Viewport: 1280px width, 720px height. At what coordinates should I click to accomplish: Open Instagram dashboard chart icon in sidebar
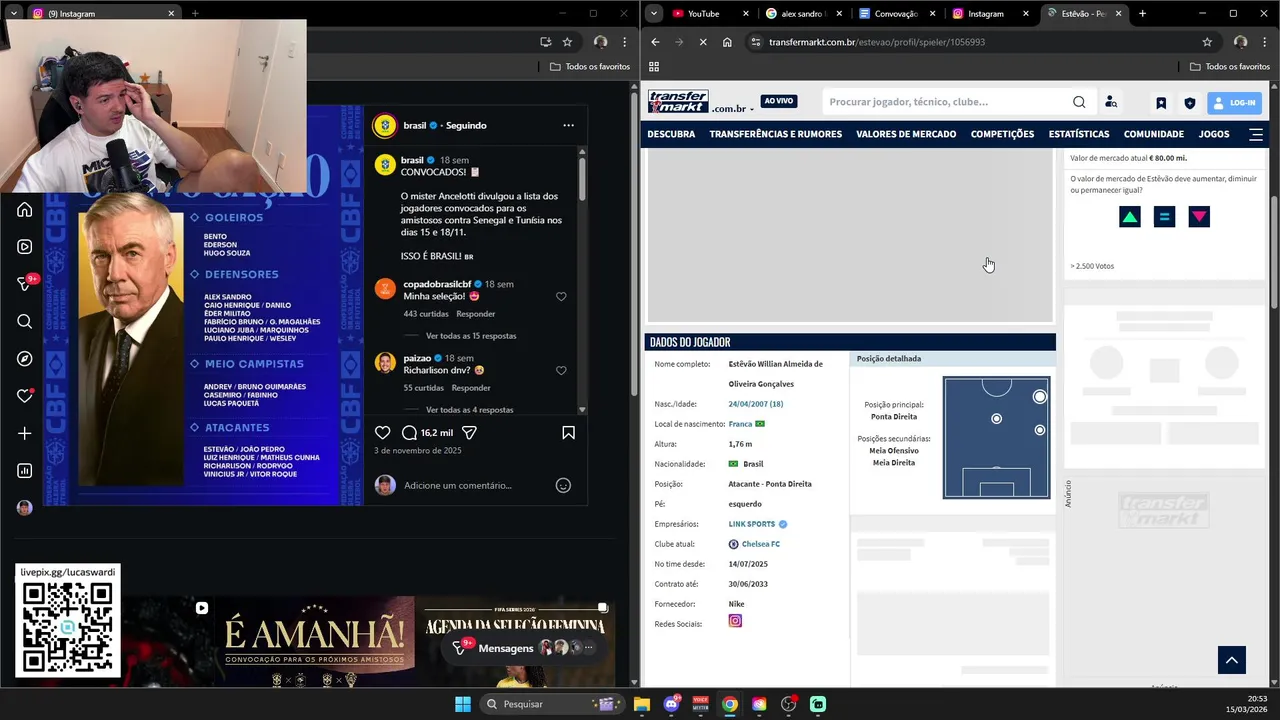pyautogui.click(x=25, y=471)
